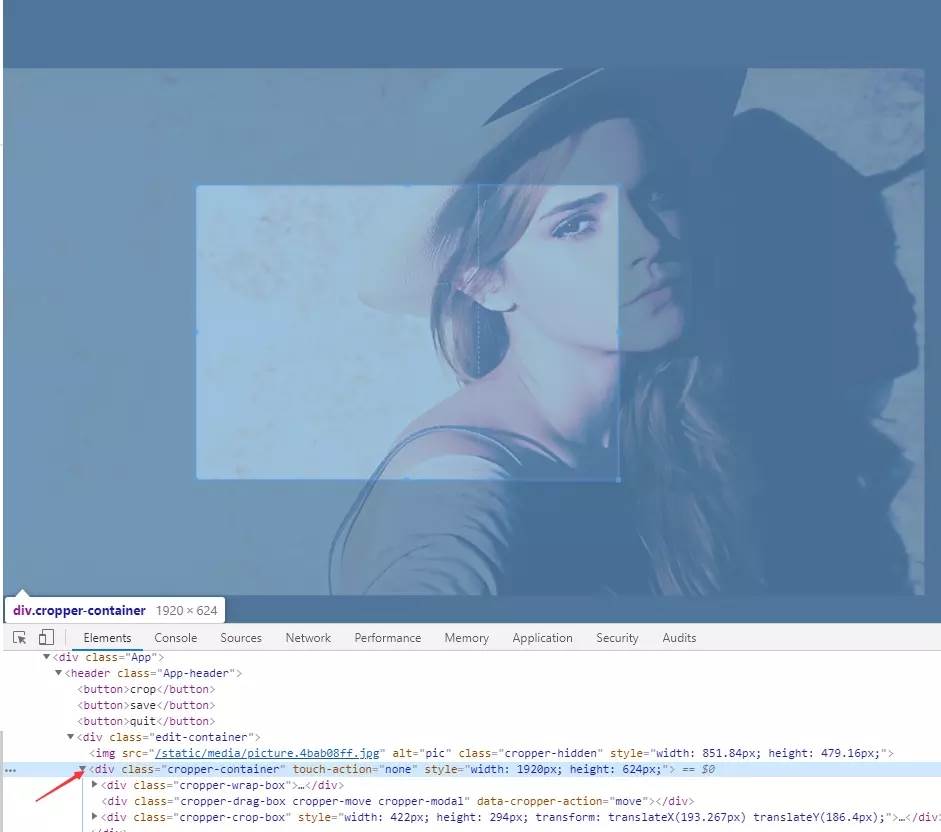Select the cropper-drag-box div row
The height and width of the screenshot is (832, 941).
point(397,801)
